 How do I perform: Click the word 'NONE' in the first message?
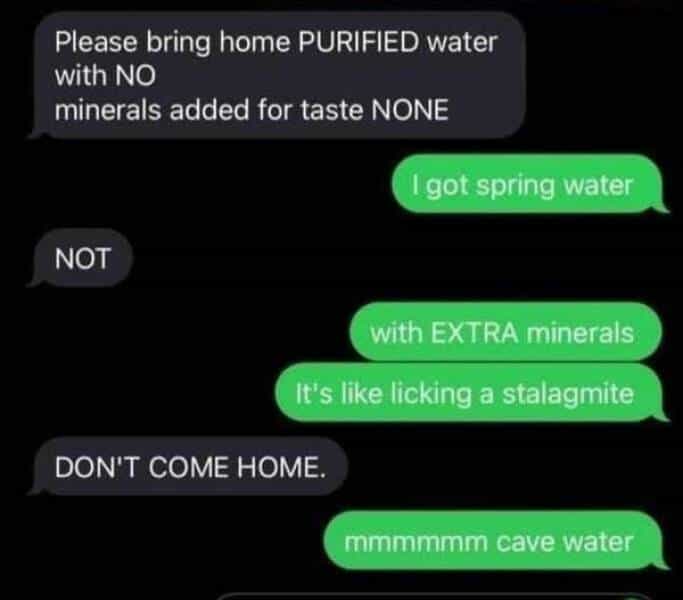[409, 109]
